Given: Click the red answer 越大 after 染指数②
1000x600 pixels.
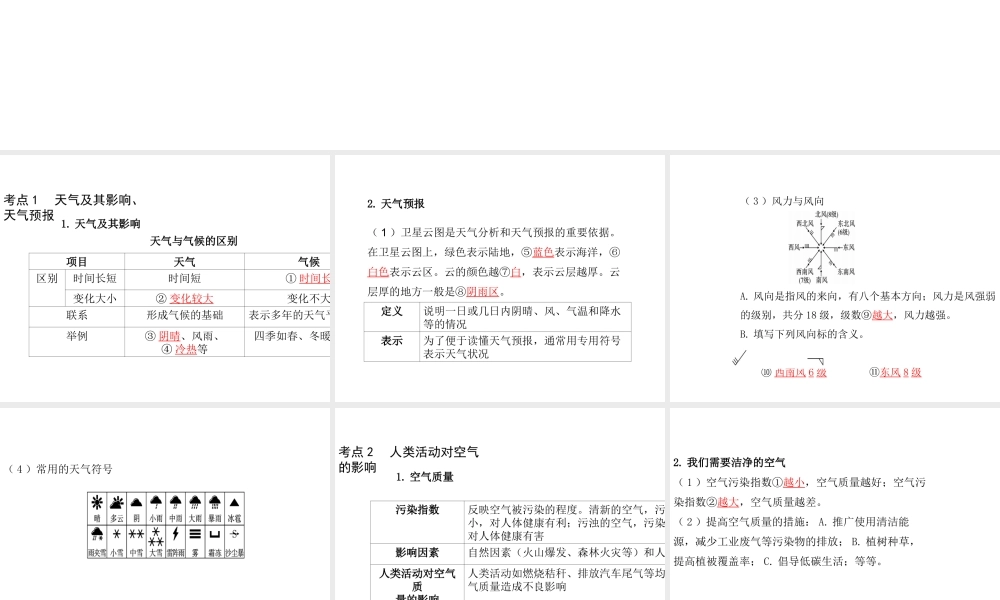Looking at the screenshot, I should (x=728, y=502).
